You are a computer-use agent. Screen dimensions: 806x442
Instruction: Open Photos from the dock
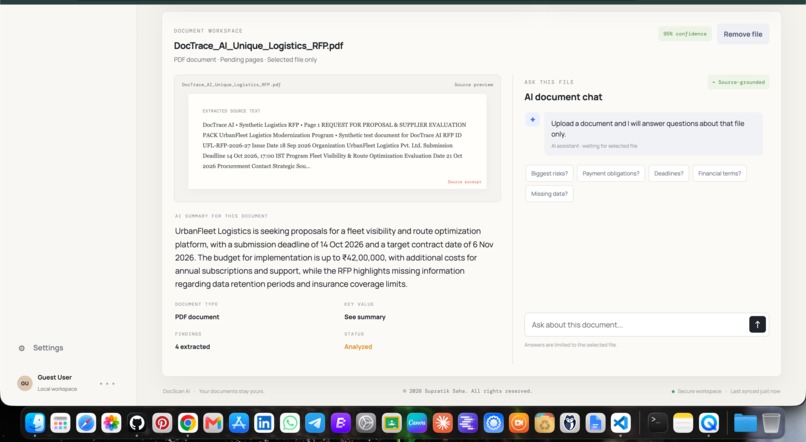coord(111,423)
